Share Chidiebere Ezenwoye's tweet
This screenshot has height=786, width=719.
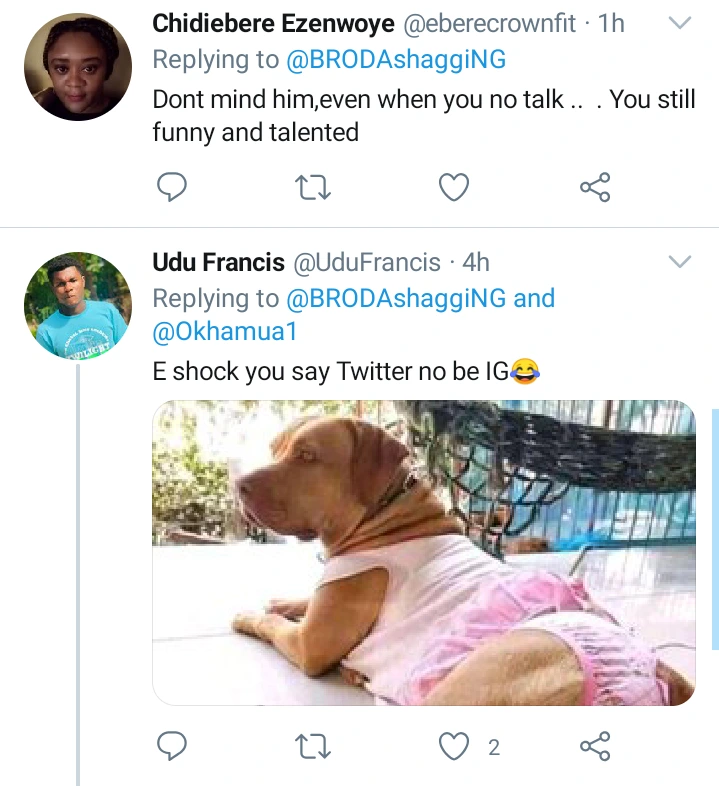pos(595,186)
